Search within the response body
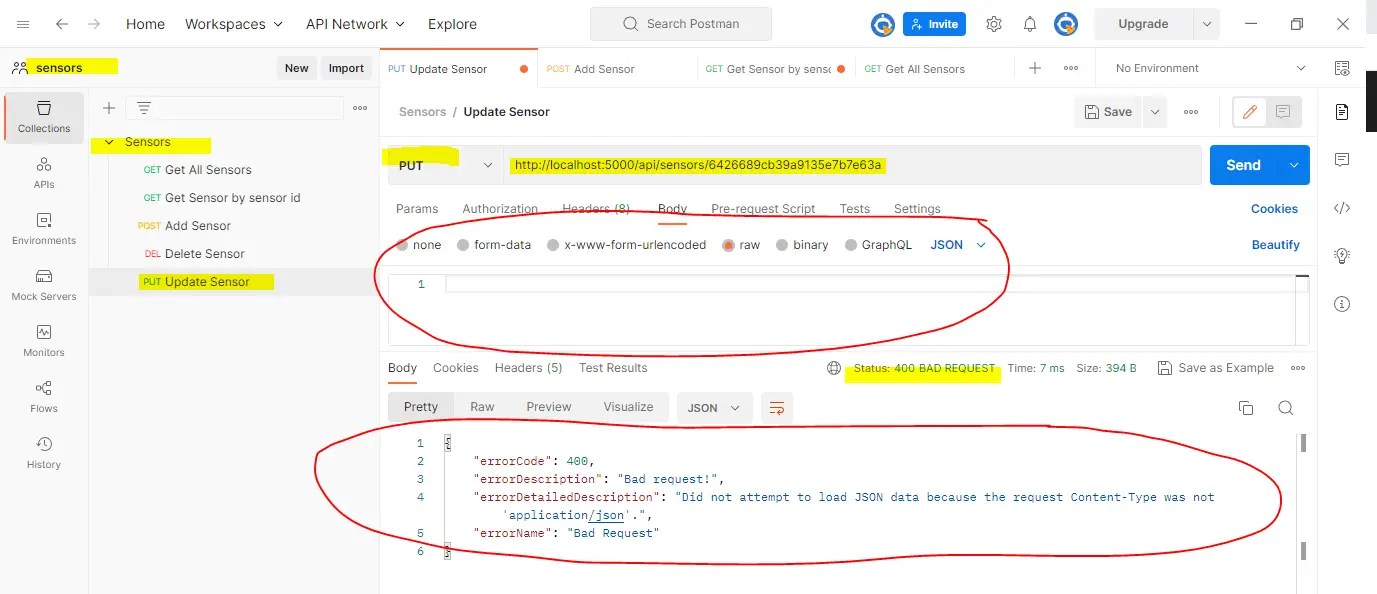1377x594 pixels. click(1286, 407)
